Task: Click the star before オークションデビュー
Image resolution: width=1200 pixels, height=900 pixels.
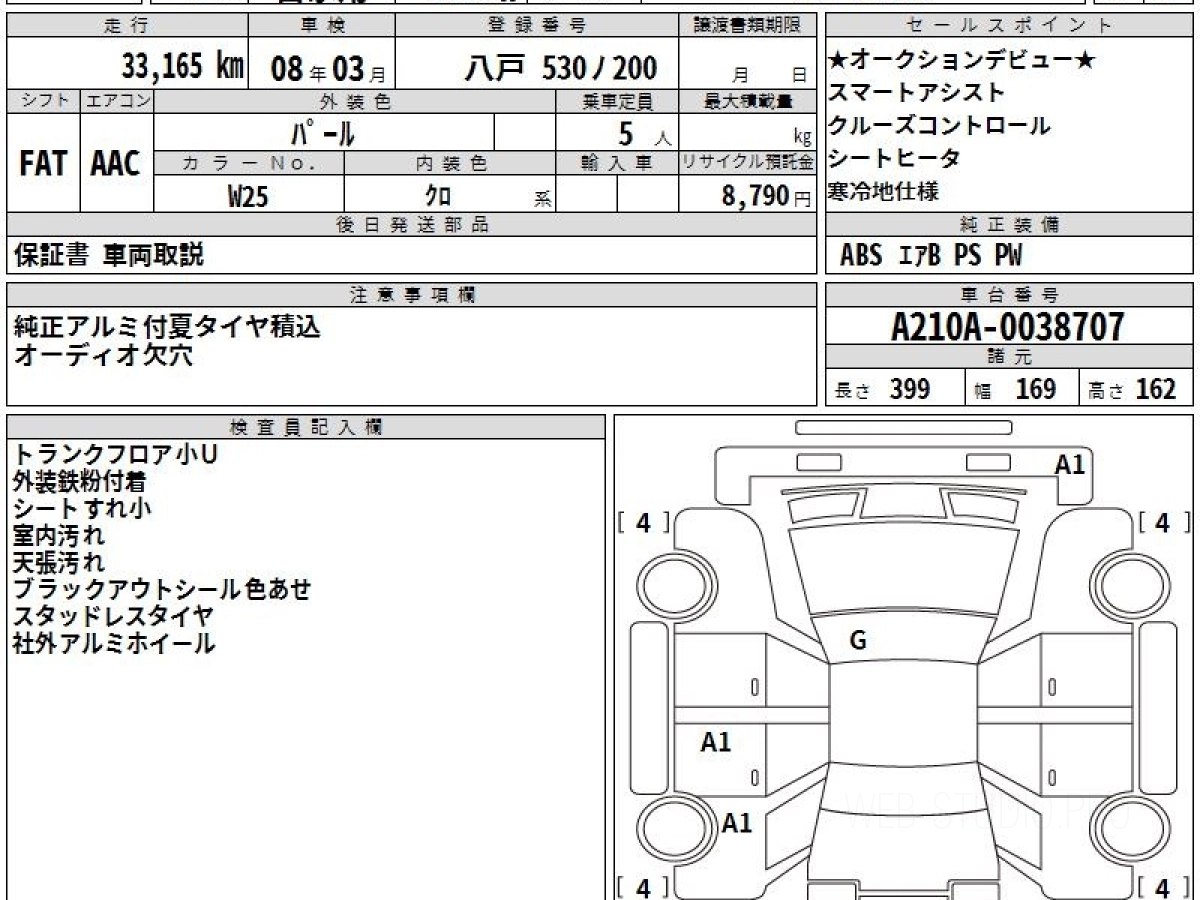Action: (x=837, y=60)
